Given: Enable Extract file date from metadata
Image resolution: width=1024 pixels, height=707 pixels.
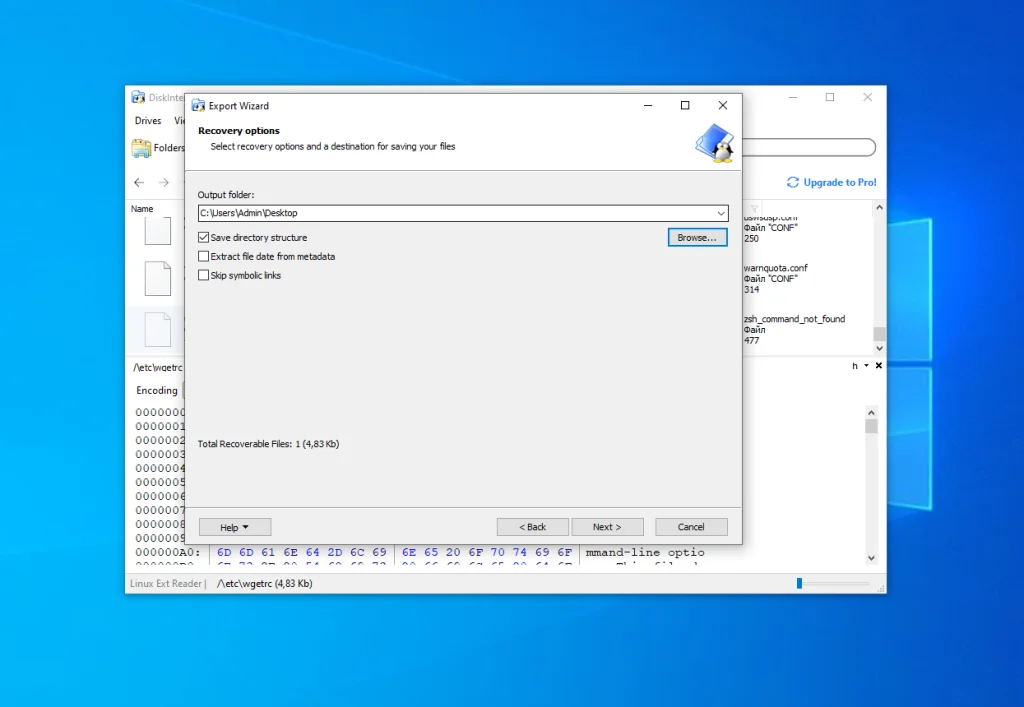Looking at the screenshot, I should click(204, 257).
